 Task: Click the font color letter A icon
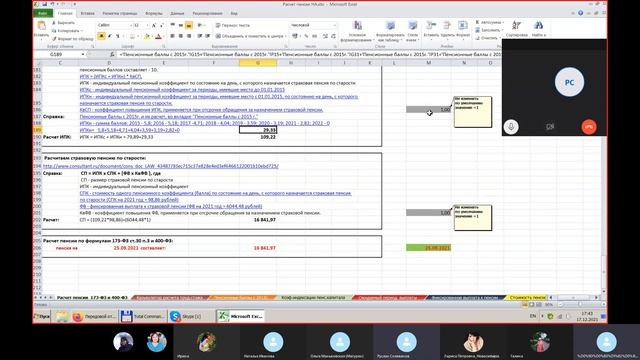tap(158, 37)
